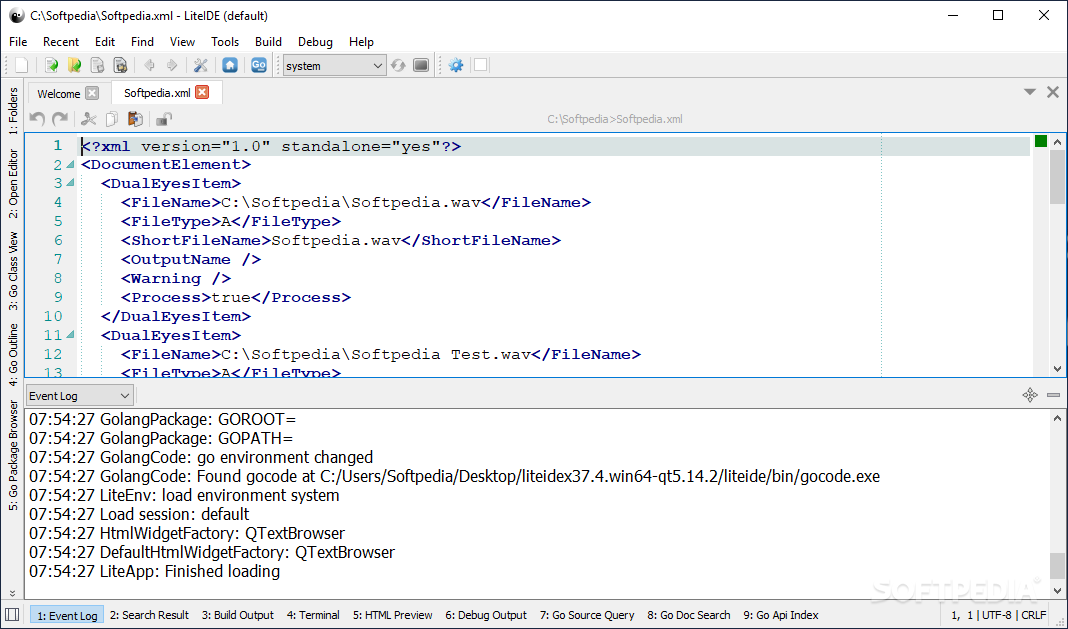The width and height of the screenshot is (1068, 629).
Task: Copy selection using the editor copy icon
Action: pos(112,119)
